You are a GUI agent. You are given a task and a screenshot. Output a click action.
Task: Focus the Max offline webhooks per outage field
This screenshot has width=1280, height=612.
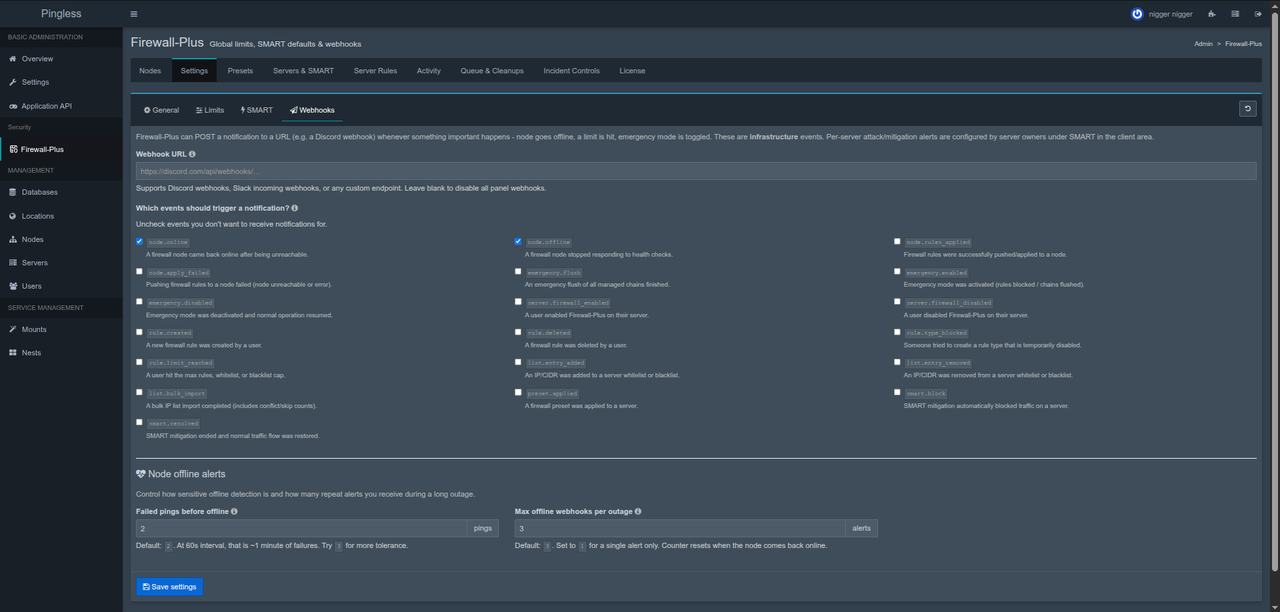pyautogui.click(x=680, y=528)
